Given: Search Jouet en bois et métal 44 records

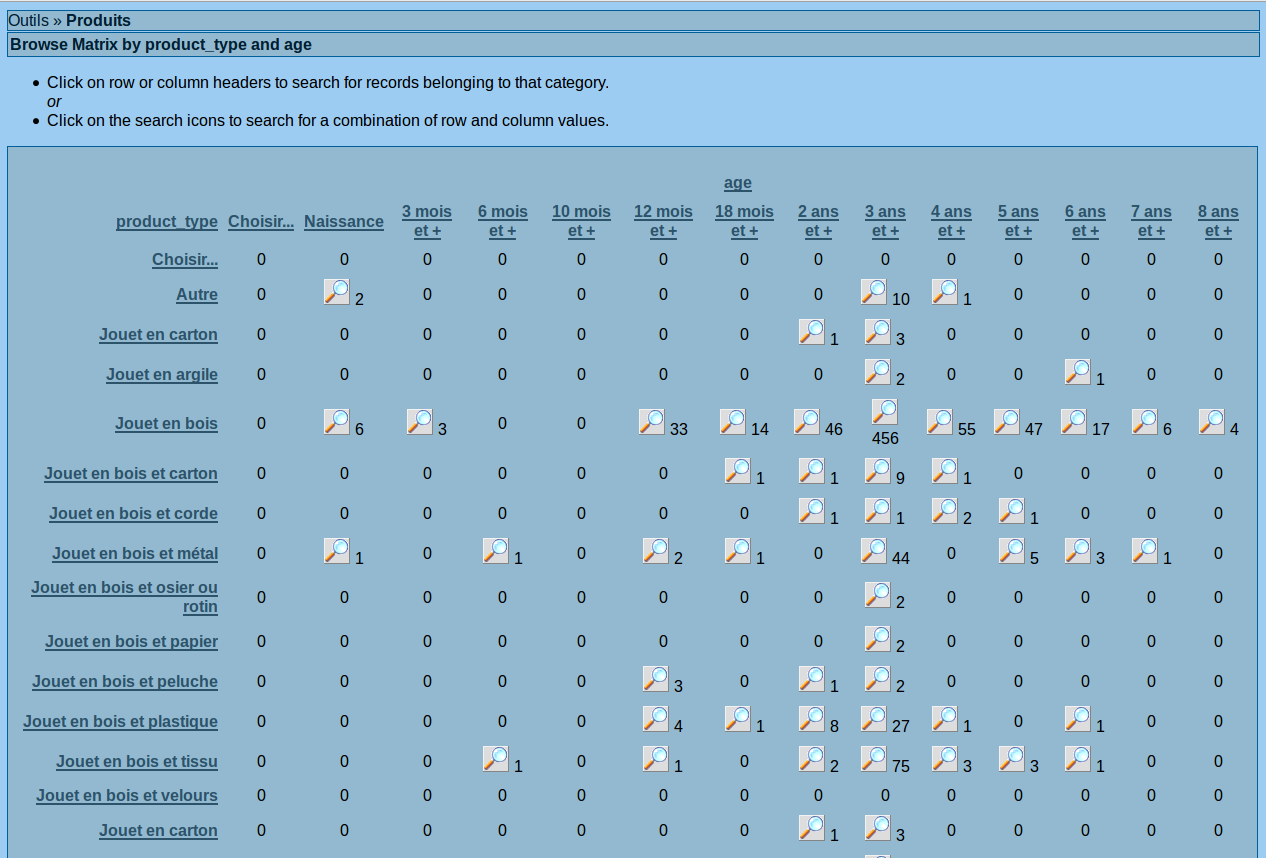Looking at the screenshot, I should (873, 551).
